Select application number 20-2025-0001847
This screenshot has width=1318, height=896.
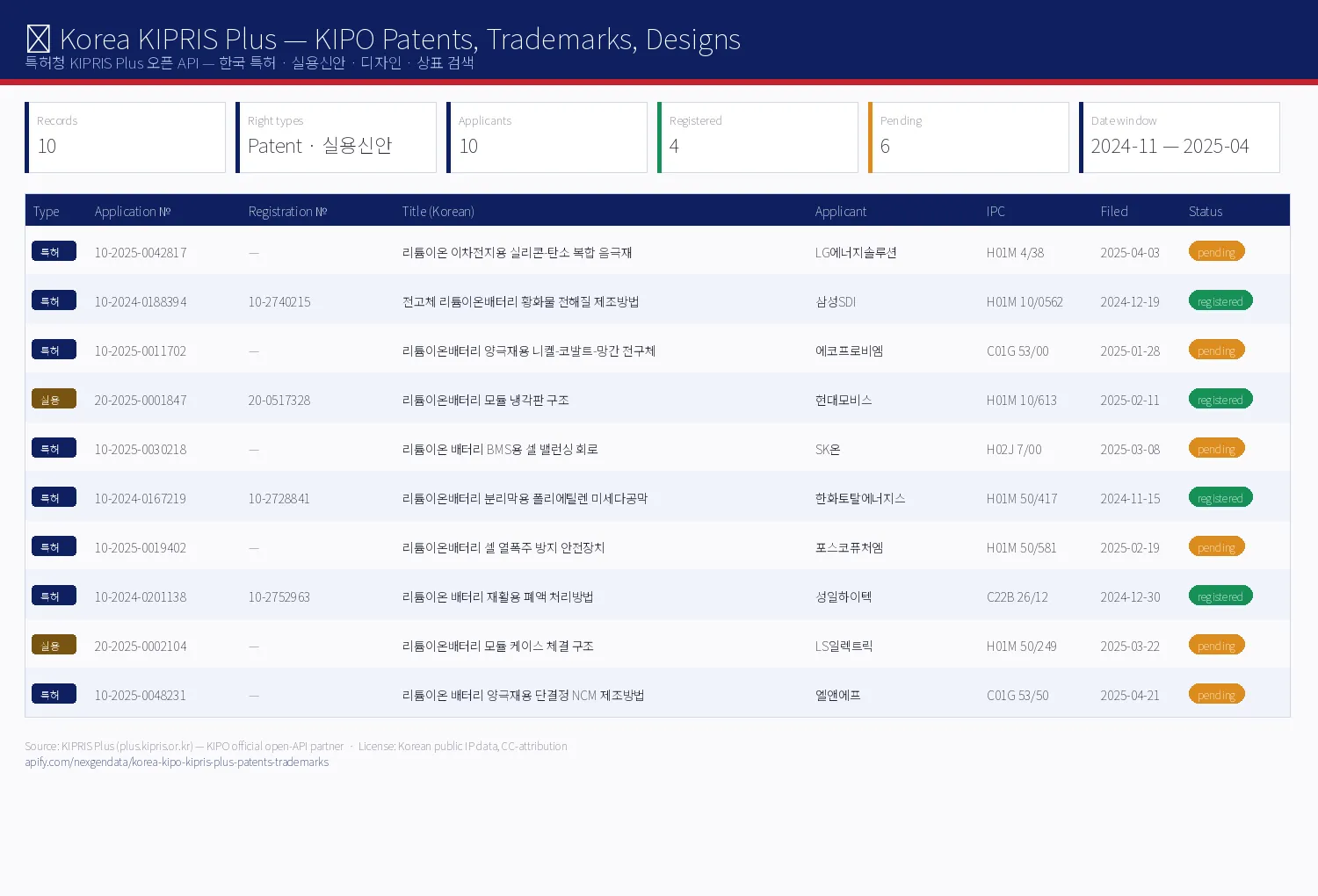(141, 401)
